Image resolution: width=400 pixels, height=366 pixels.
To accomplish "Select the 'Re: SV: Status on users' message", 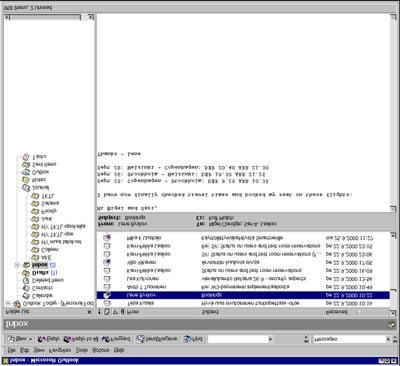I will pos(243,246).
